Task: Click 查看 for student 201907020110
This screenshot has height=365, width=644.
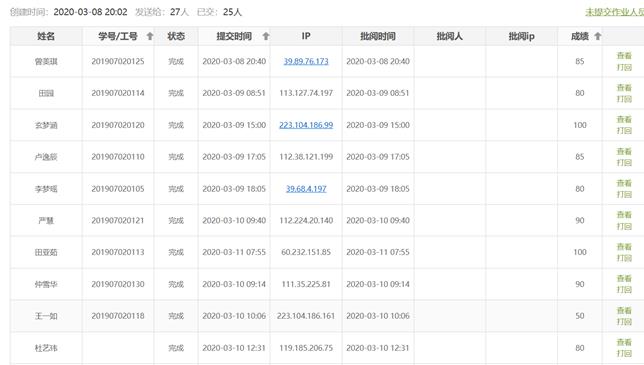Action: point(624,151)
